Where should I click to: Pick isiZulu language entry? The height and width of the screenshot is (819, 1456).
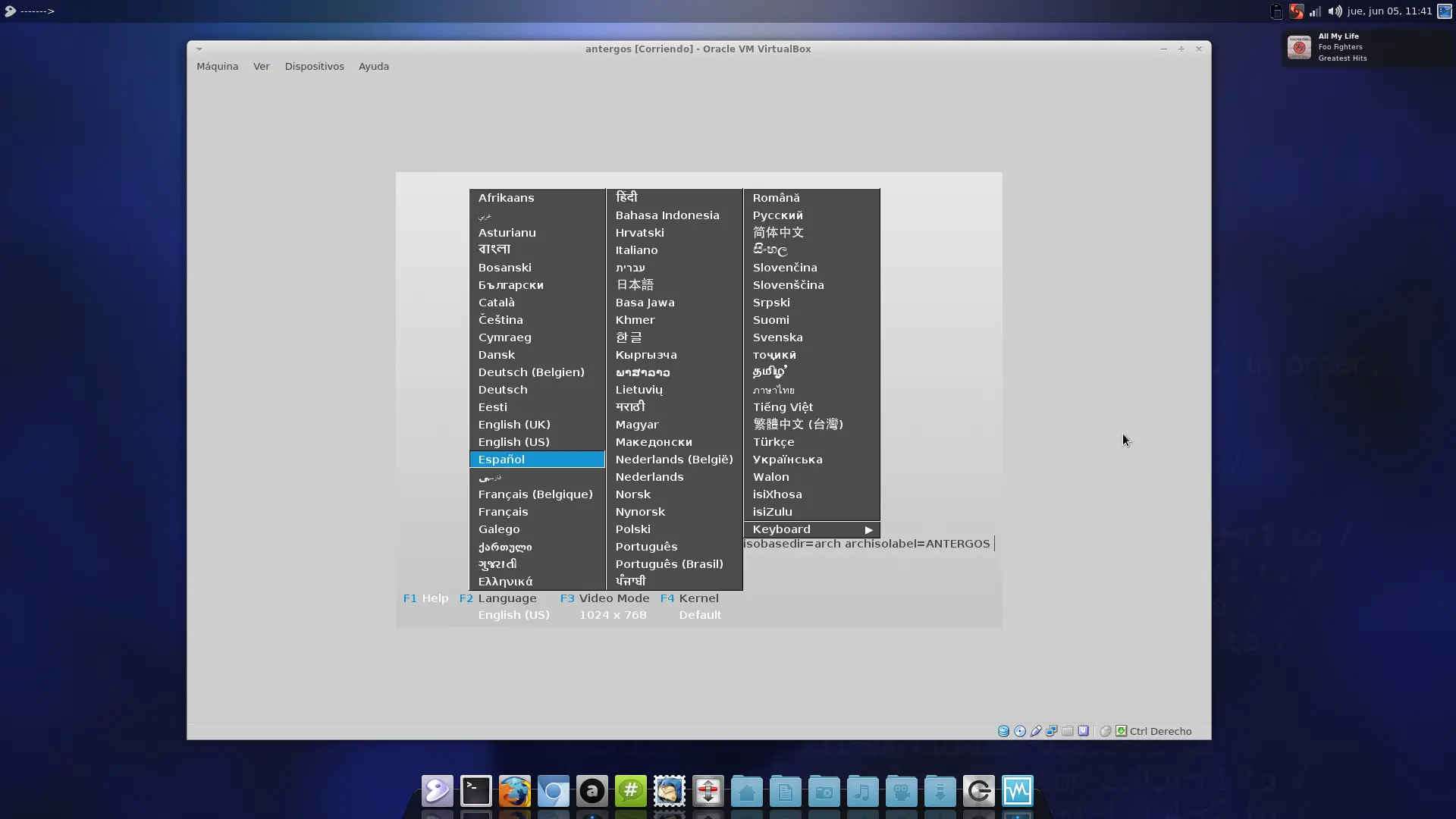[811, 512]
